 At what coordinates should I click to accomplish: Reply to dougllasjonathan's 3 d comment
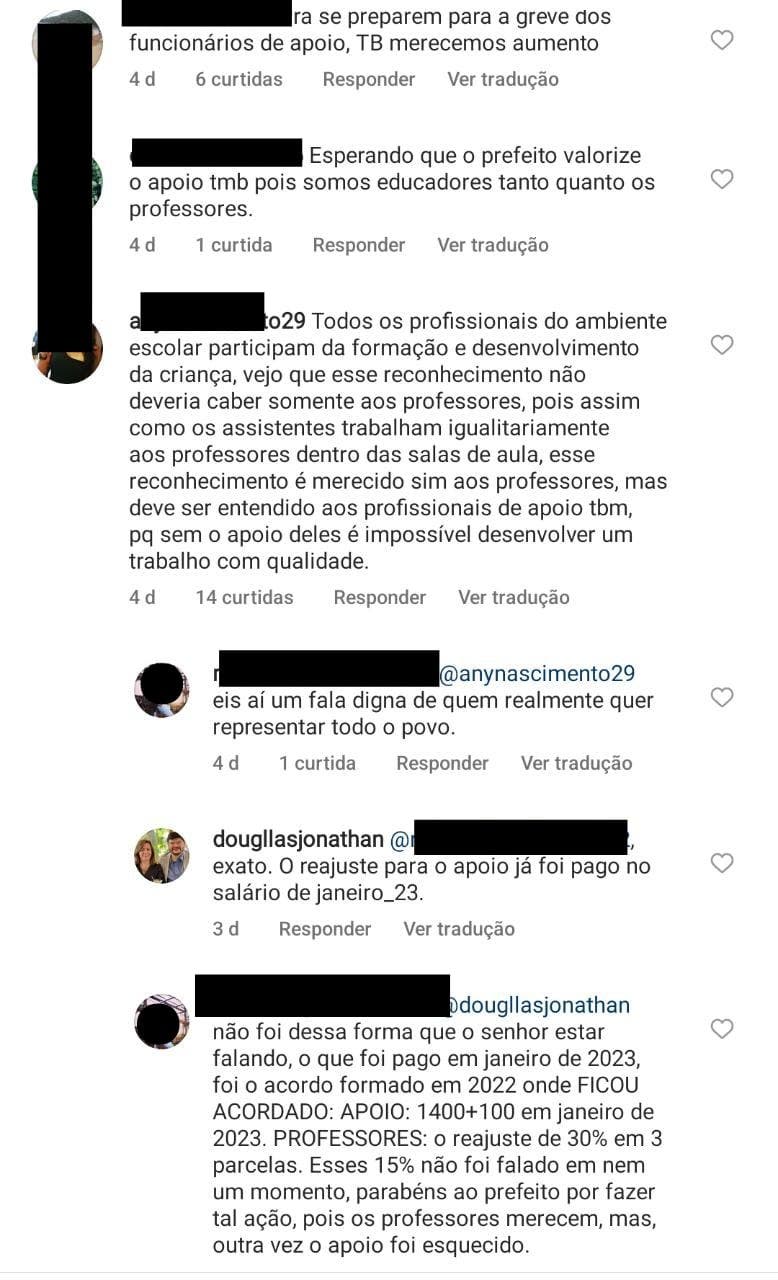[325, 929]
